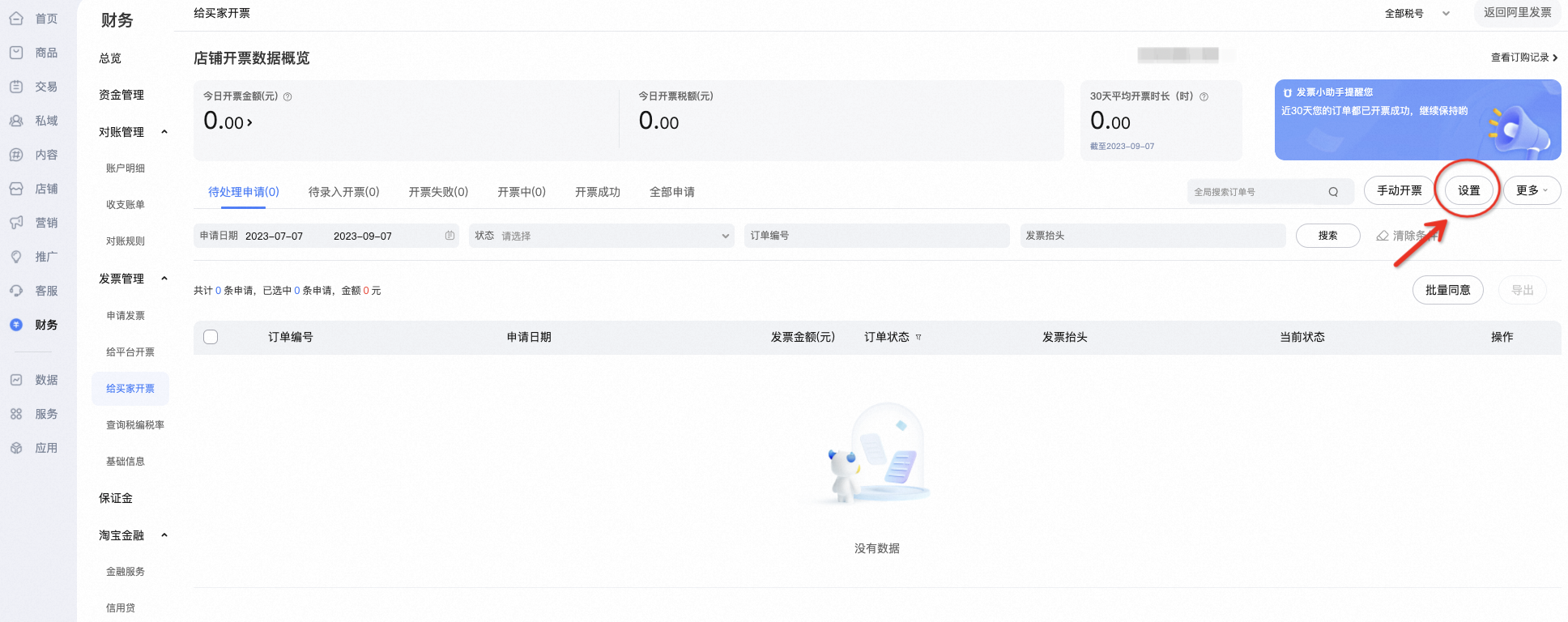Open the 更多 dropdown button
Viewport: 1568px width, 622px height.
1532,190
